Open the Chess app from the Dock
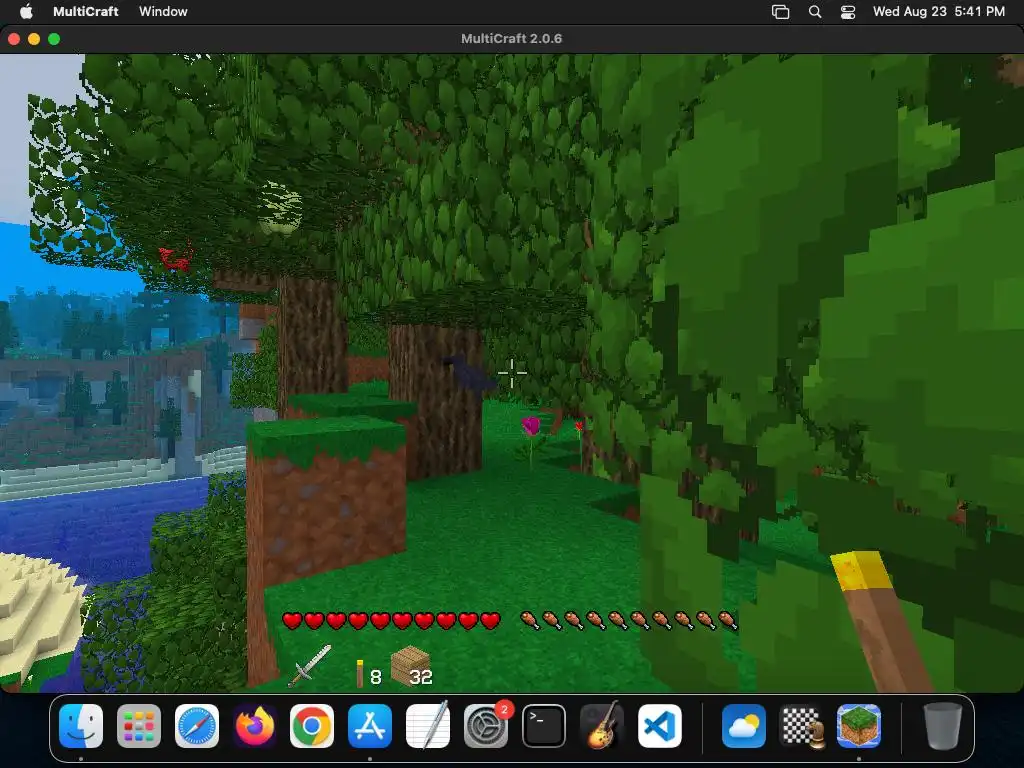1024x768 pixels. [x=802, y=726]
